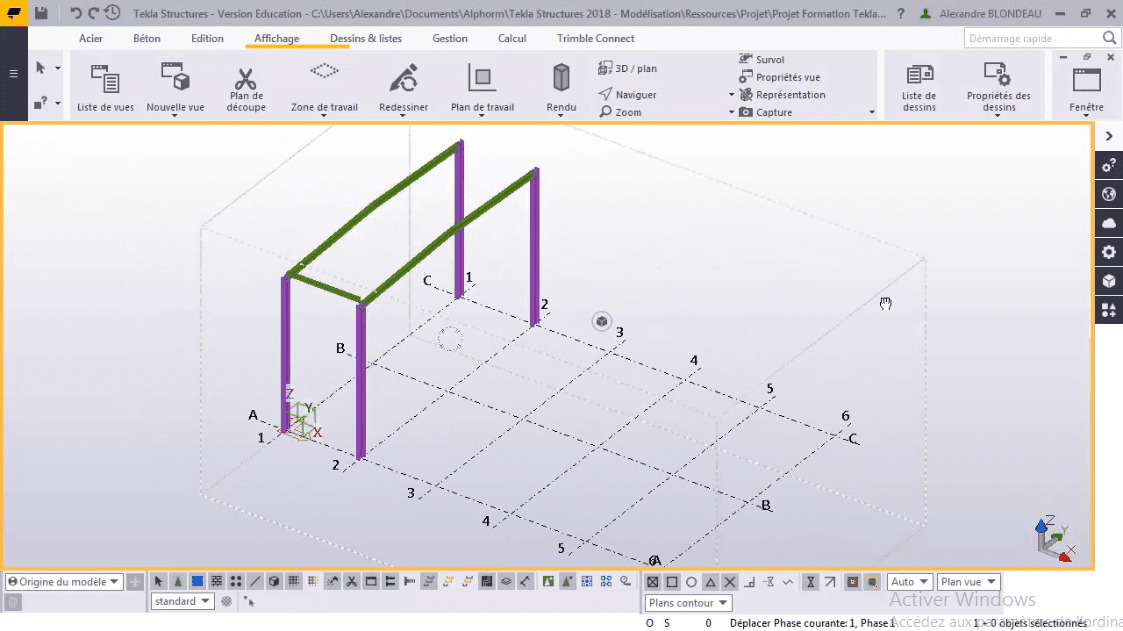Open the Auto snap depth dropdown
The image size is (1123, 631).
[909, 582]
